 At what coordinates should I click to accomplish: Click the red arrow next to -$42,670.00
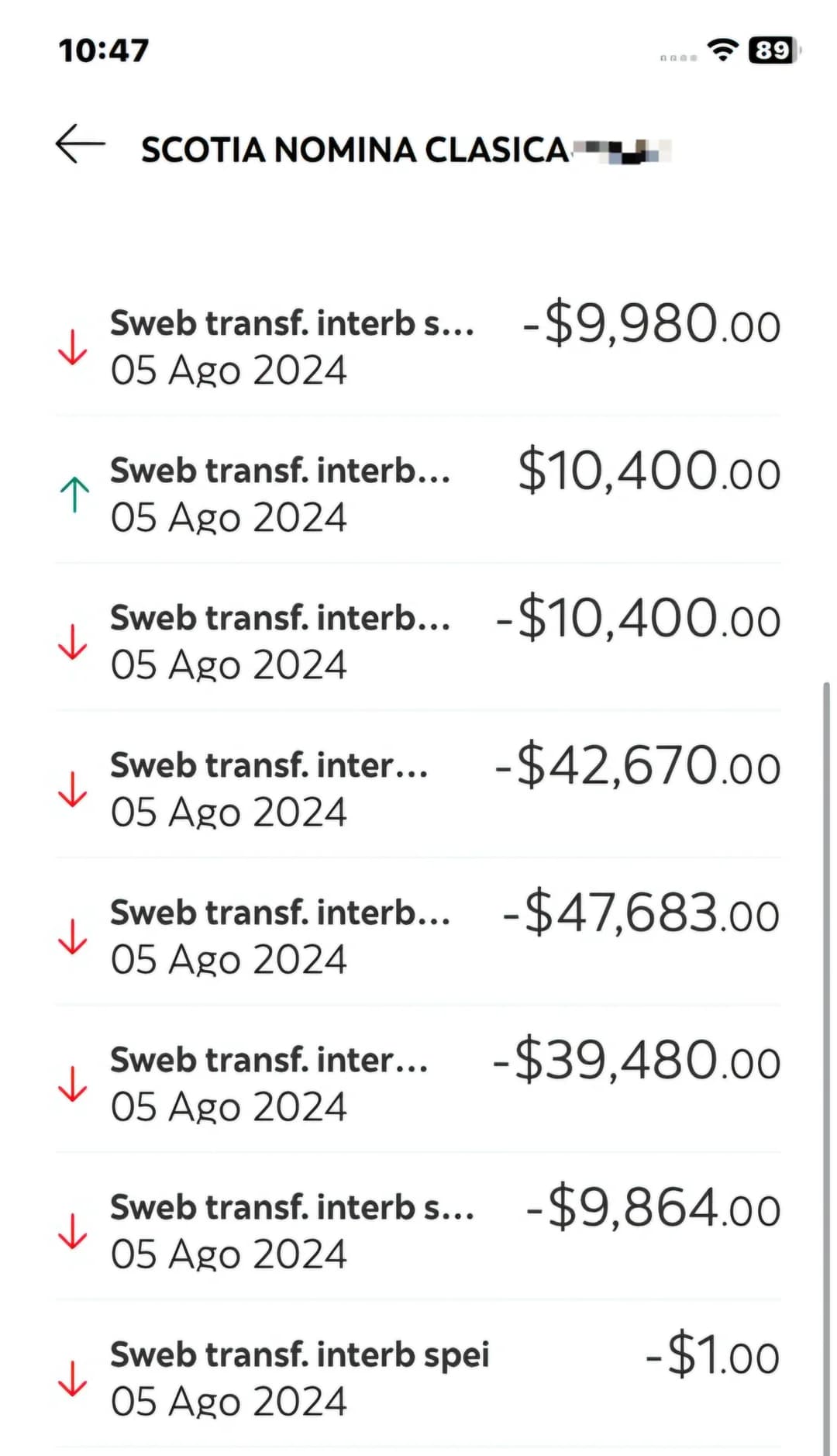[x=73, y=789]
